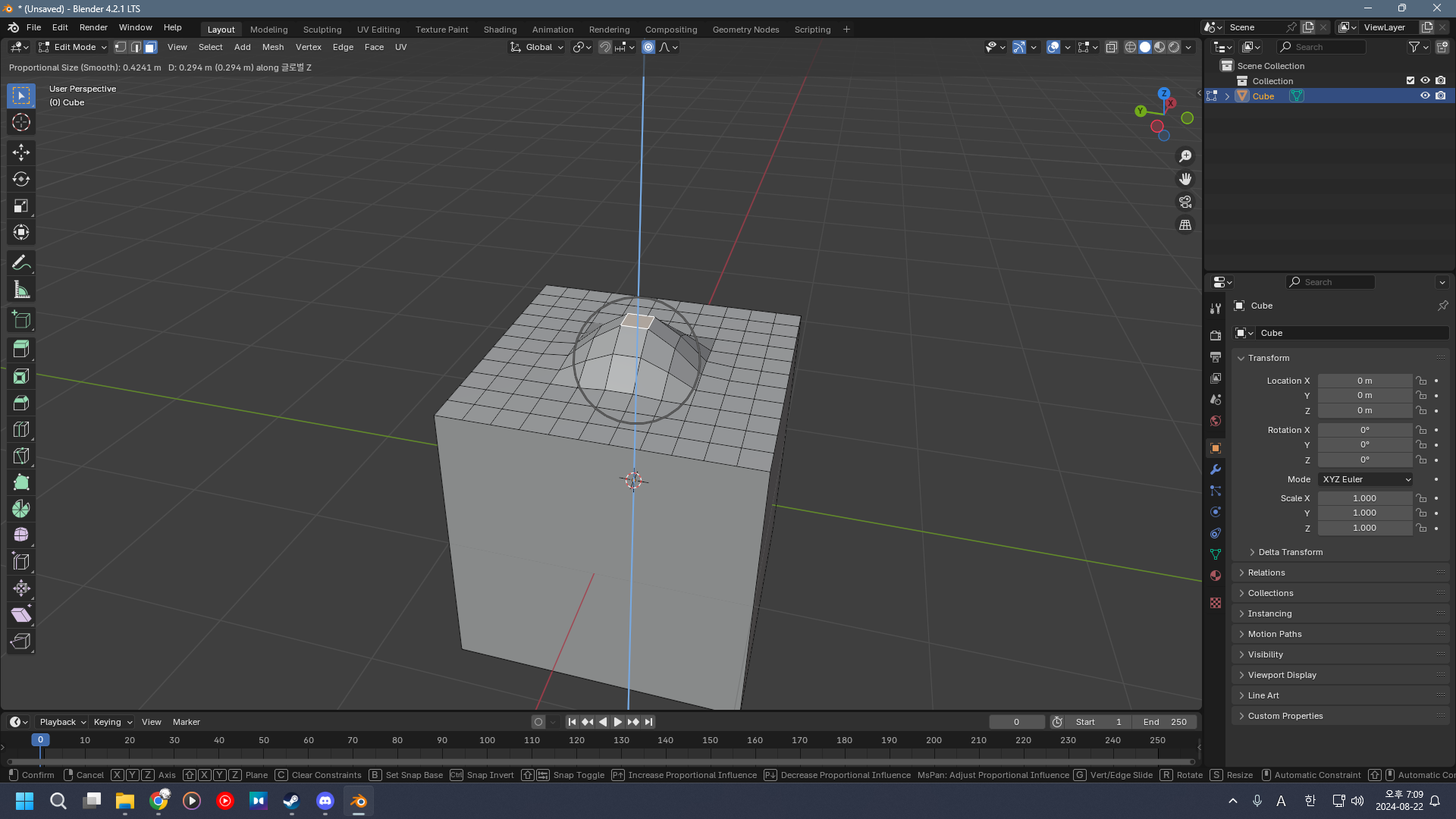Uncheck Collection exclude checkbox
1456x819 pixels.
(x=1410, y=80)
